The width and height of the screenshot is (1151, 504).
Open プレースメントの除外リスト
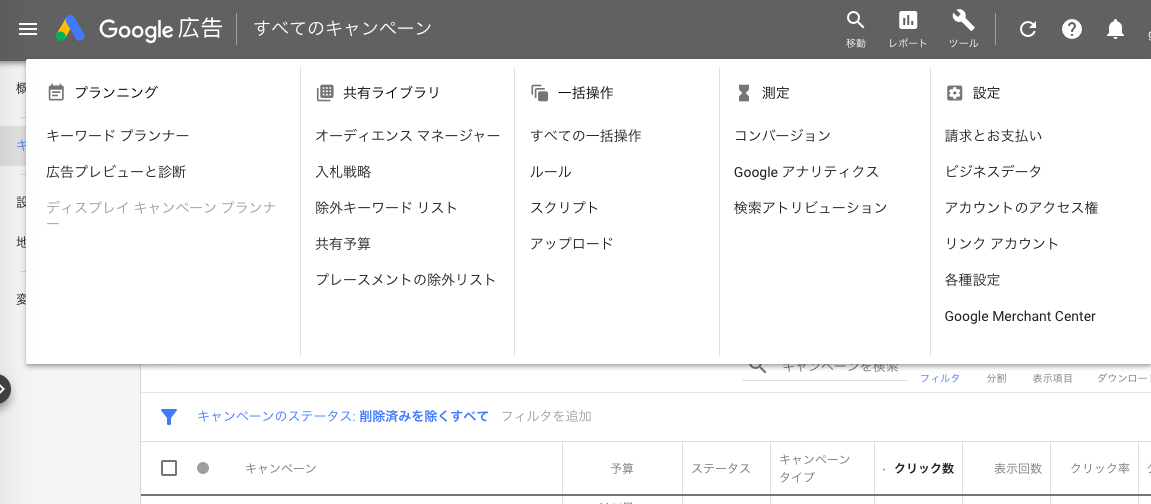(406, 280)
